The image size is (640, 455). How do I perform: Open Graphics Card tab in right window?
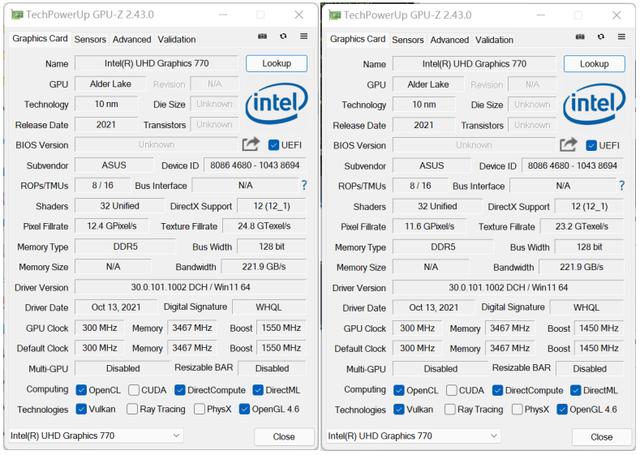click(357, 39)
